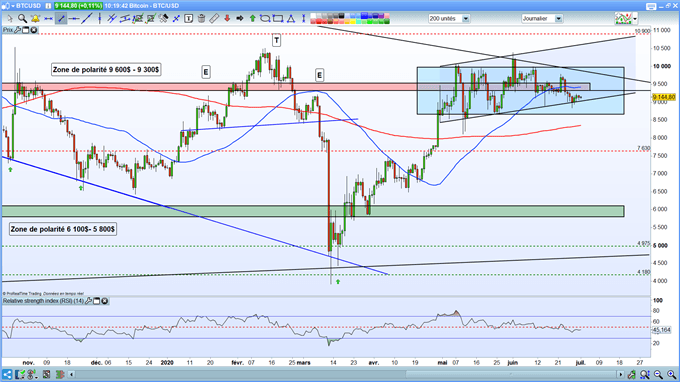
Task: Click the info icon next to BTCUSD
Action: [x=48, y=6]
